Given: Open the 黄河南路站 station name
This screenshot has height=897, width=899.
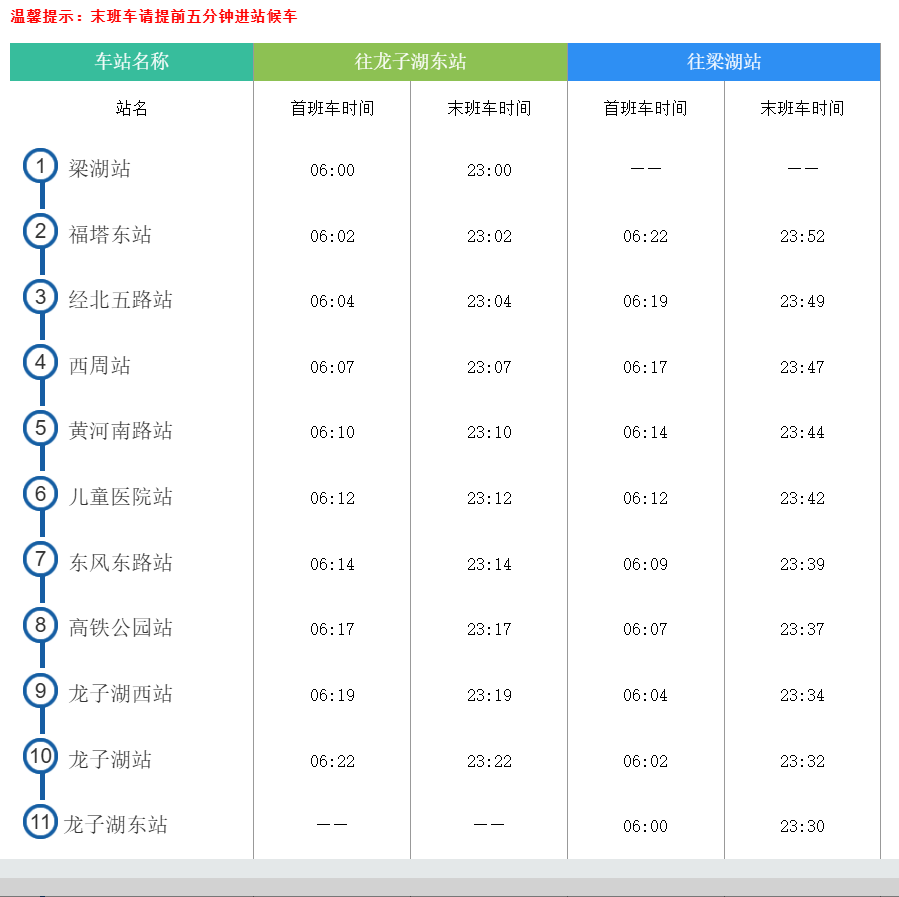Looking at the screenshot, I should point(120,431).
